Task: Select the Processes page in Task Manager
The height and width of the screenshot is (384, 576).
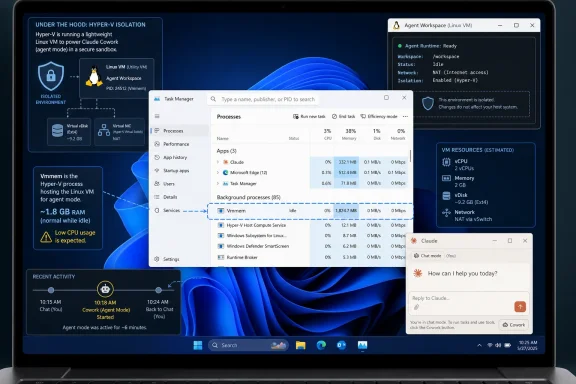Action: coord(180,131)
